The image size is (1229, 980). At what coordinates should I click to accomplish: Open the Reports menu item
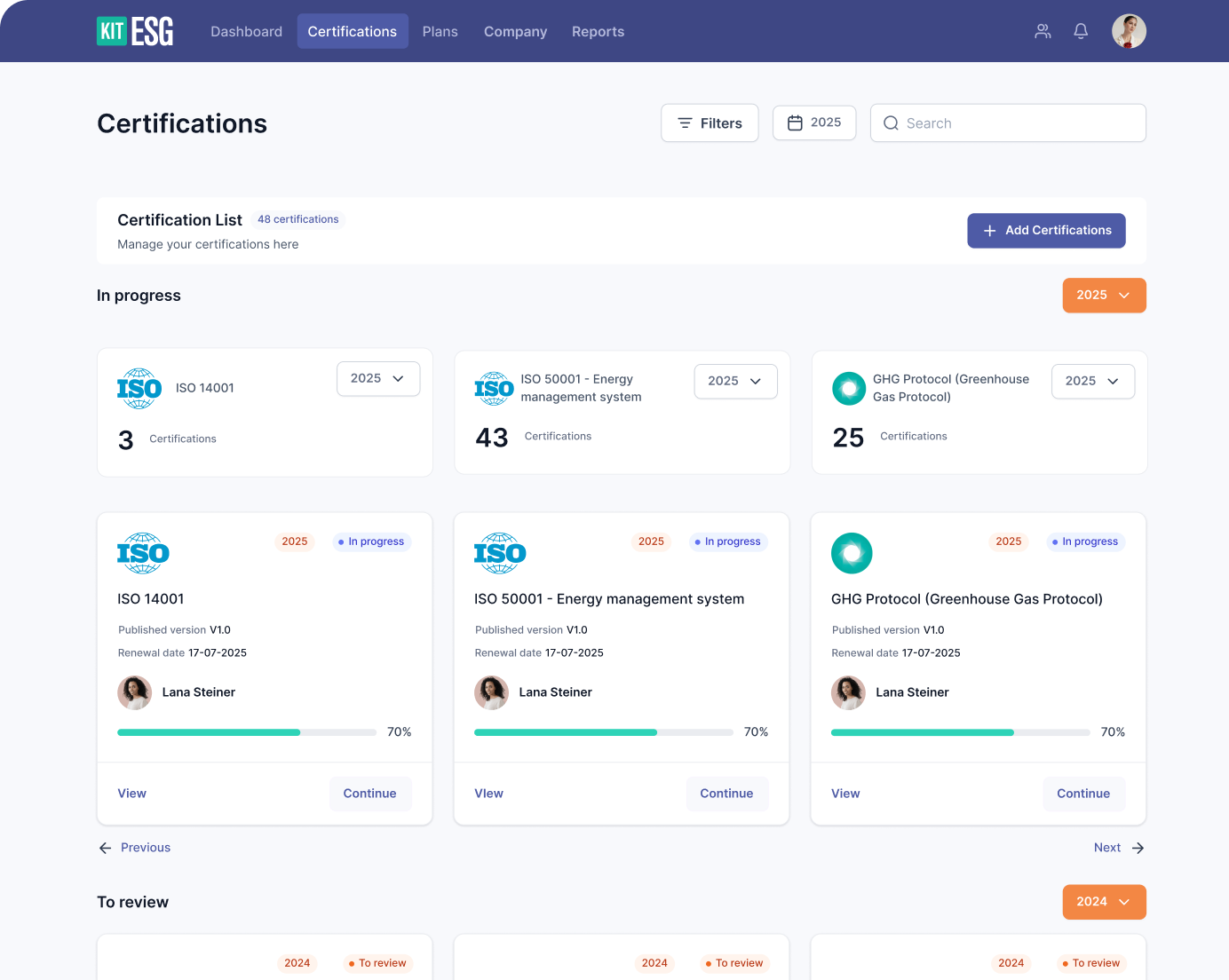pos(598,31)
